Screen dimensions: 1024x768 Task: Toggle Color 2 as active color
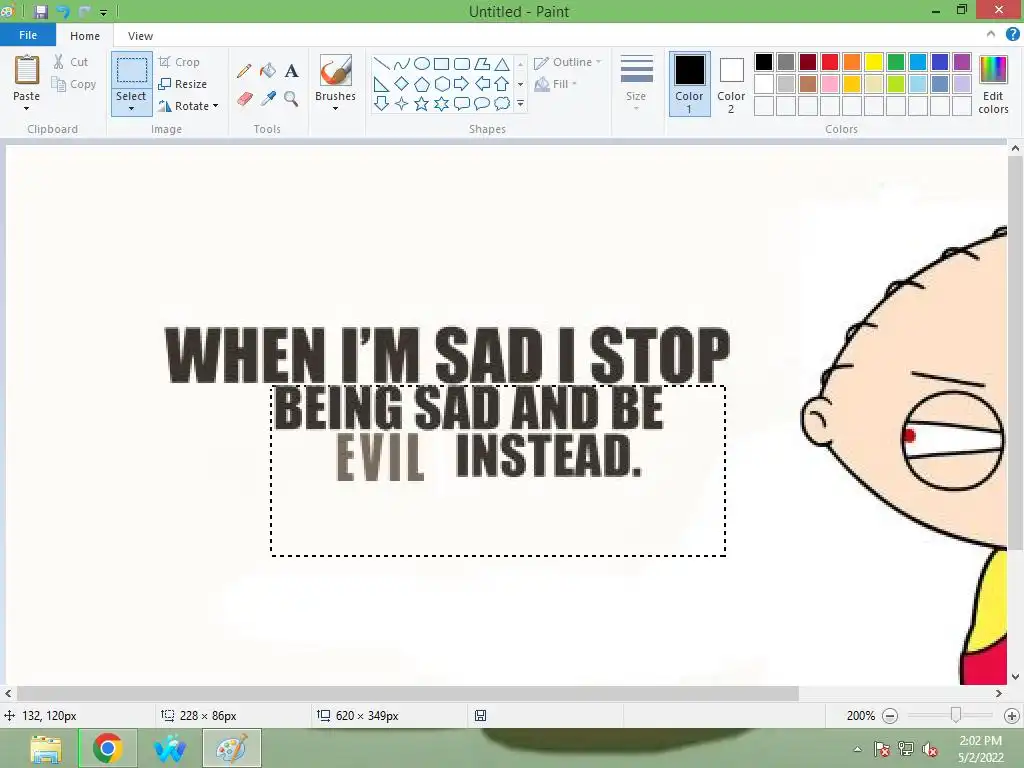coord(731,85)
